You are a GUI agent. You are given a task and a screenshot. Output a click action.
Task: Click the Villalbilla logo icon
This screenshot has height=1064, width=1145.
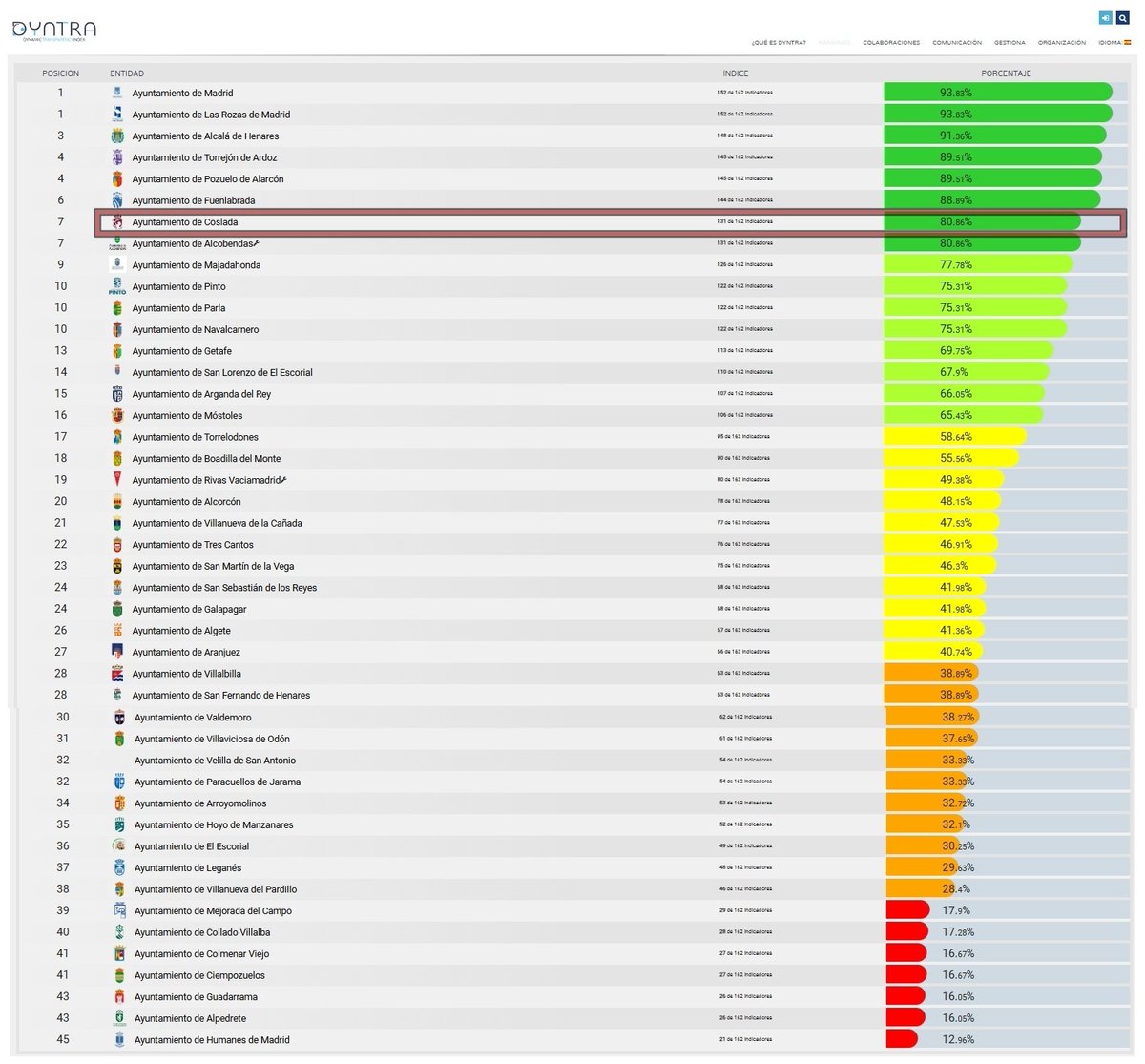(x=117, y=674)
